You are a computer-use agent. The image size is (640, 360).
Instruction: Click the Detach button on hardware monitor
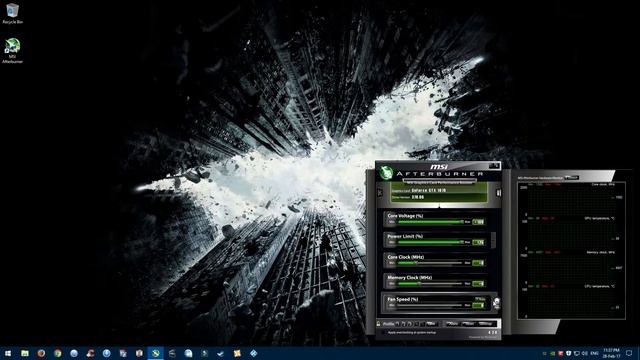(572, 178)
